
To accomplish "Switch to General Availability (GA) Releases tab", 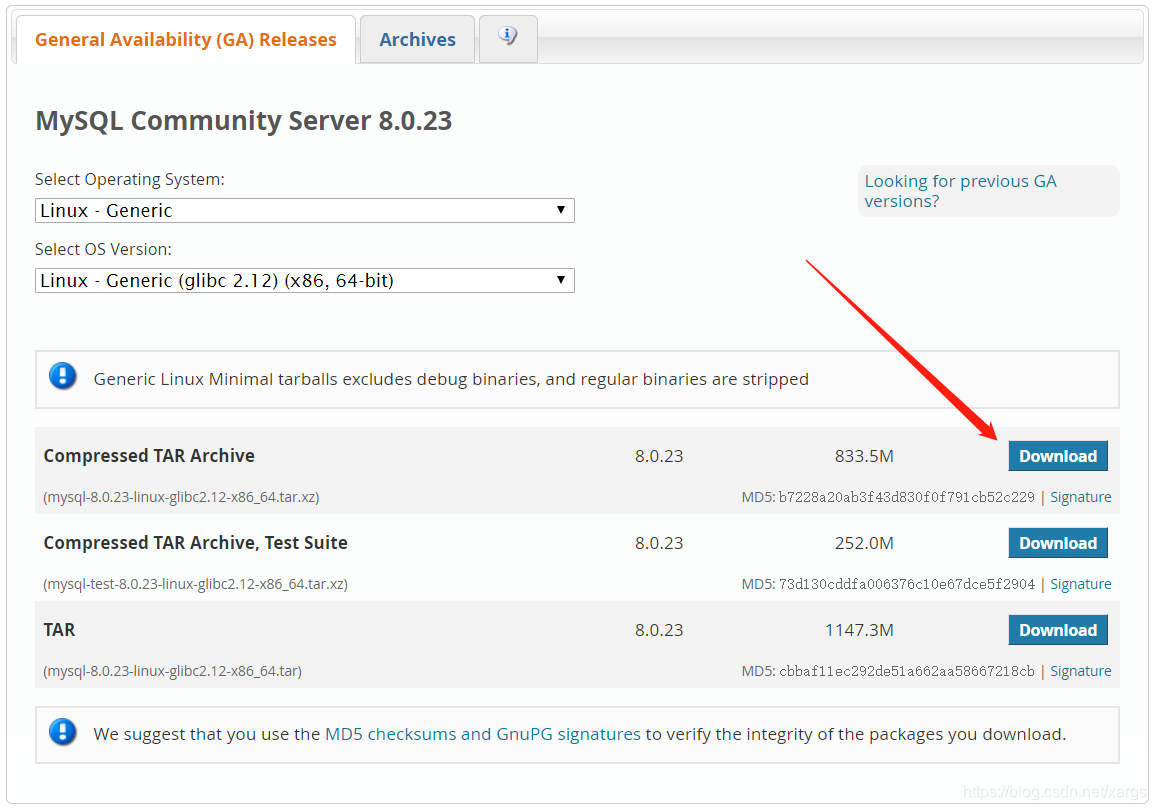I will (186, 40).
